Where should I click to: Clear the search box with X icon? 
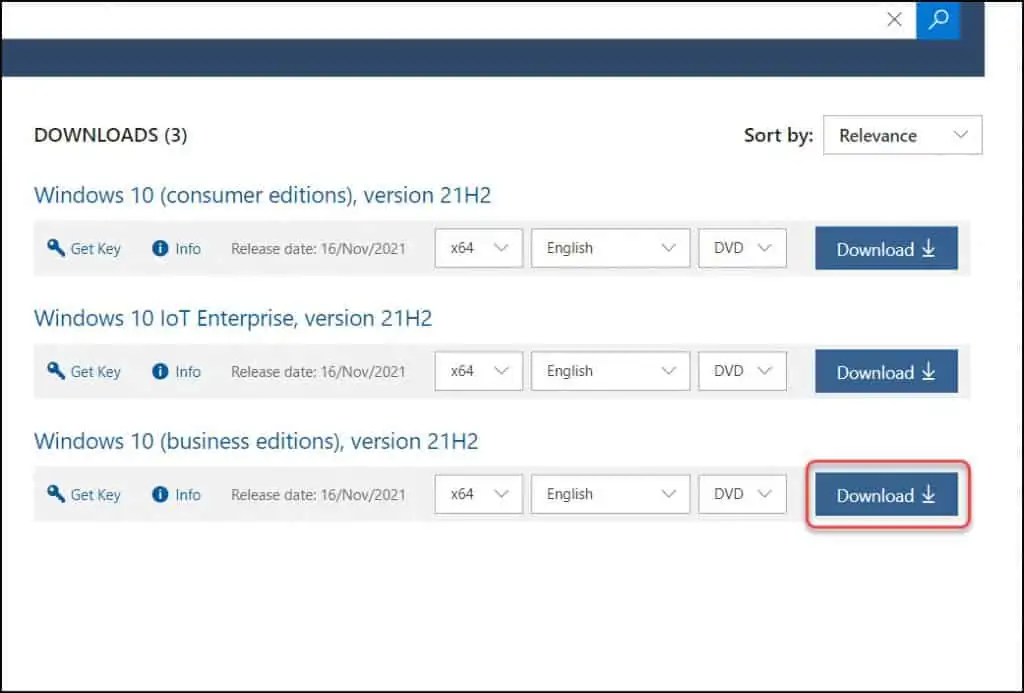(894, 20)
